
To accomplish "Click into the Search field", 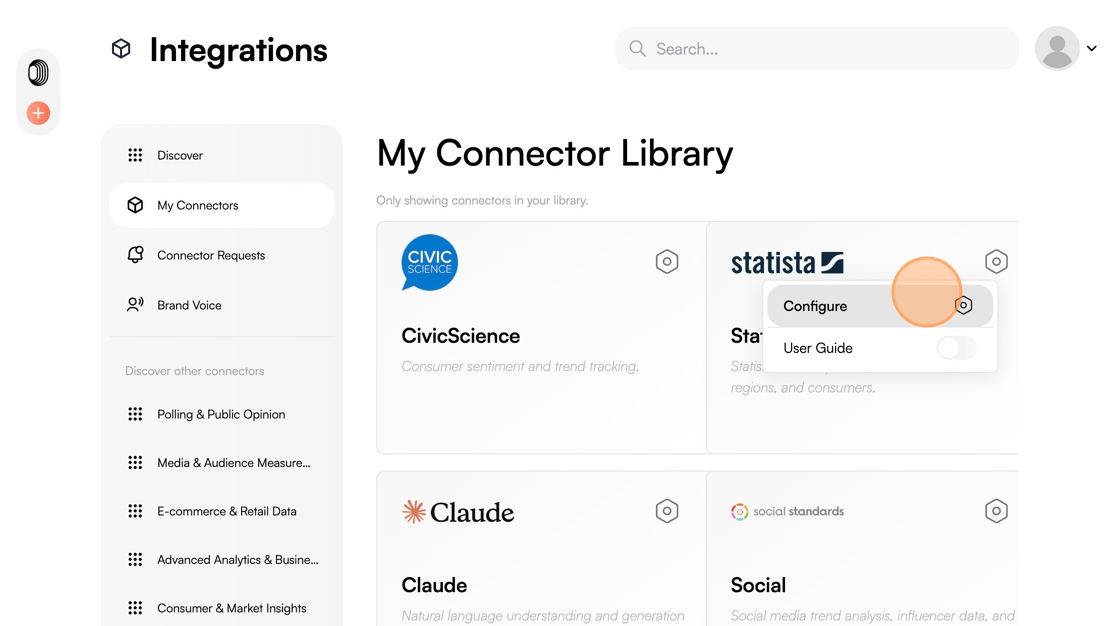I will pos(817,49).
